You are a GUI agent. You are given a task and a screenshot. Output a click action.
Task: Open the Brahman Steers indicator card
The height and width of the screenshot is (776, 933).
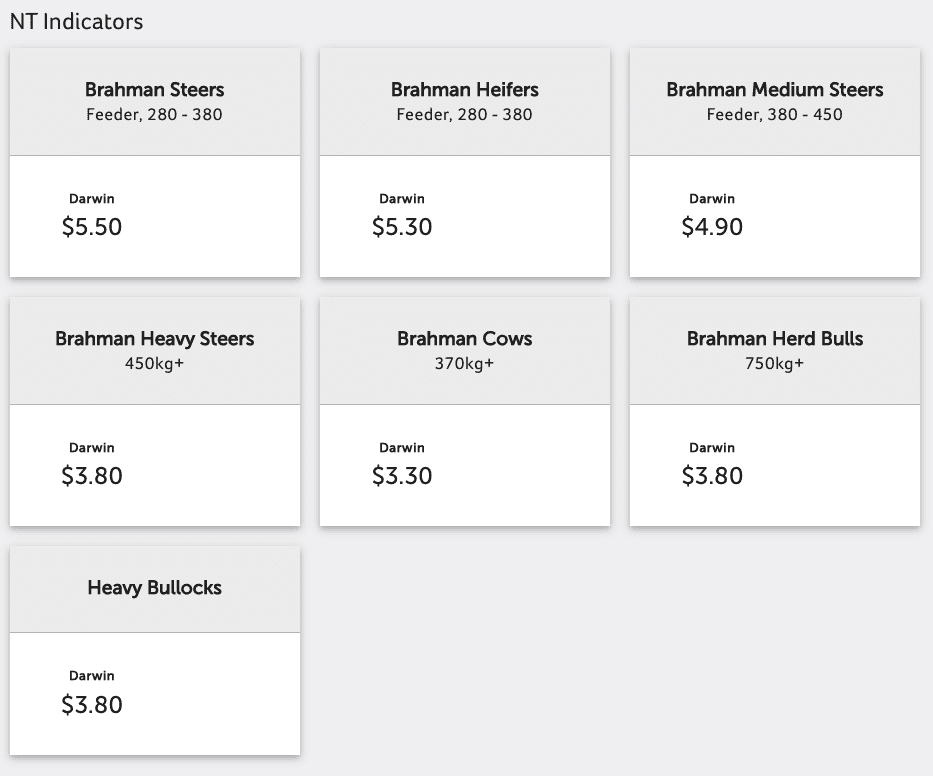(x=155, y=162)
